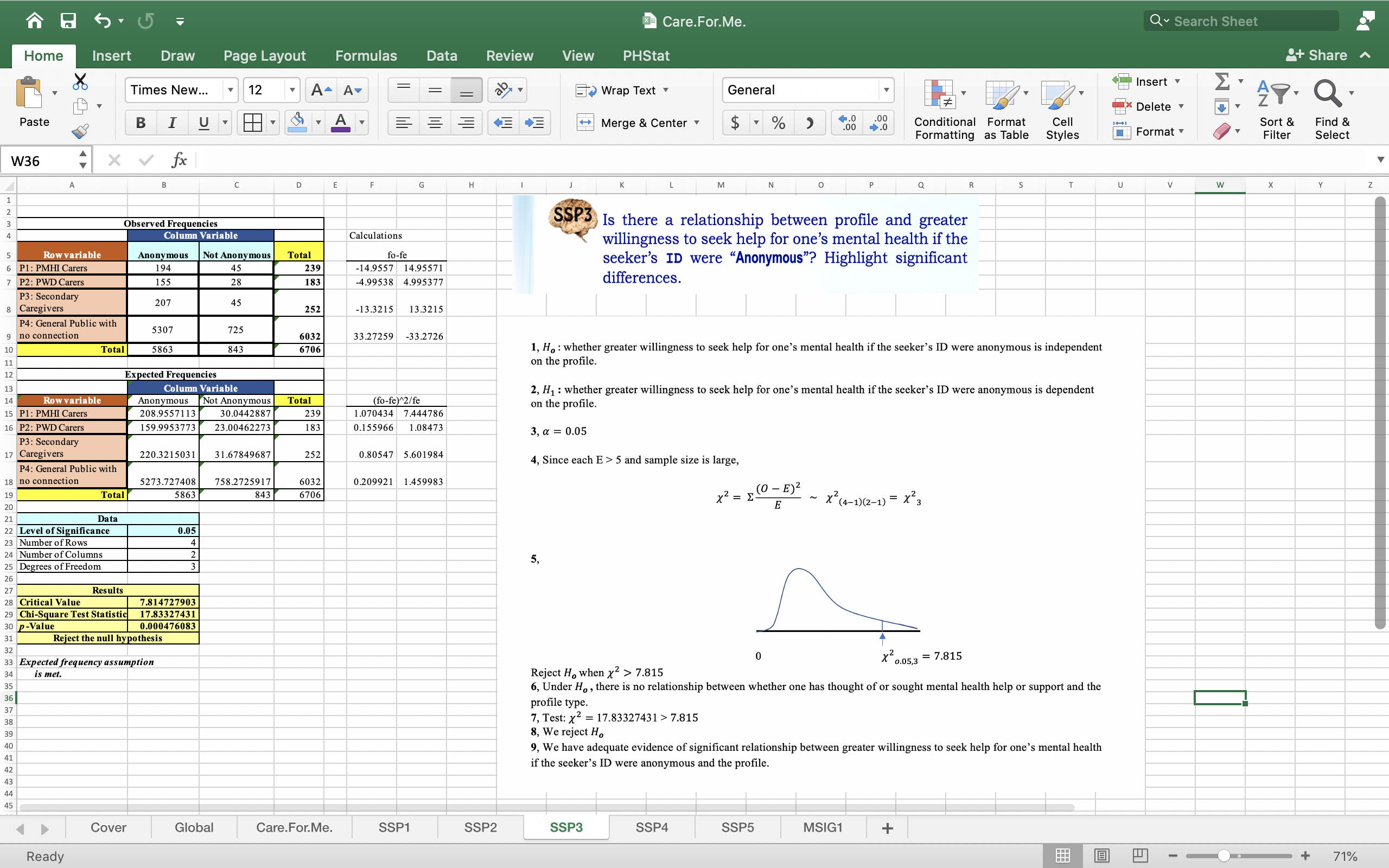Viewport: 1389px width, 868px height.
Task: Save the workbook with the disk icon
Action: point(68,21)
